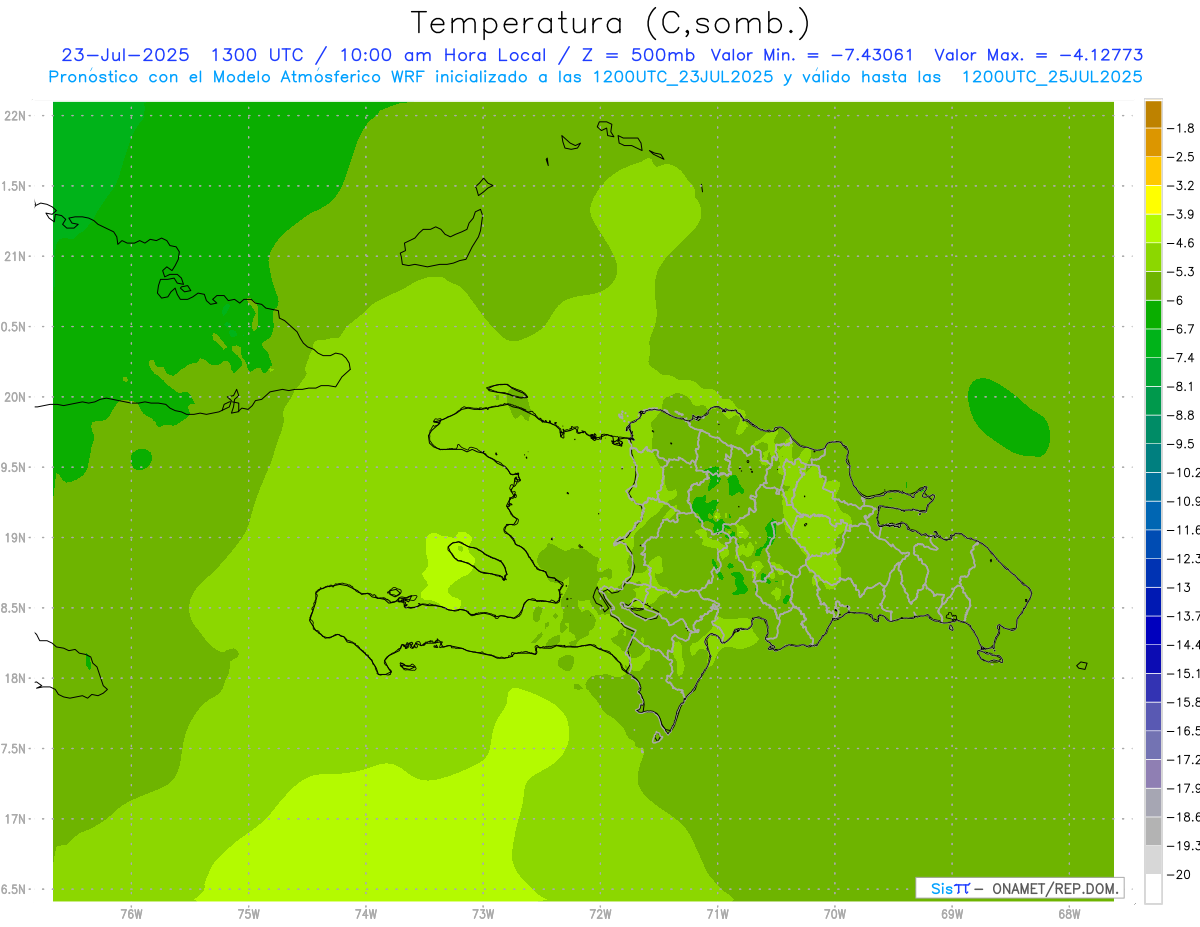Select the "-20" colorbar label

point(1180,875)
